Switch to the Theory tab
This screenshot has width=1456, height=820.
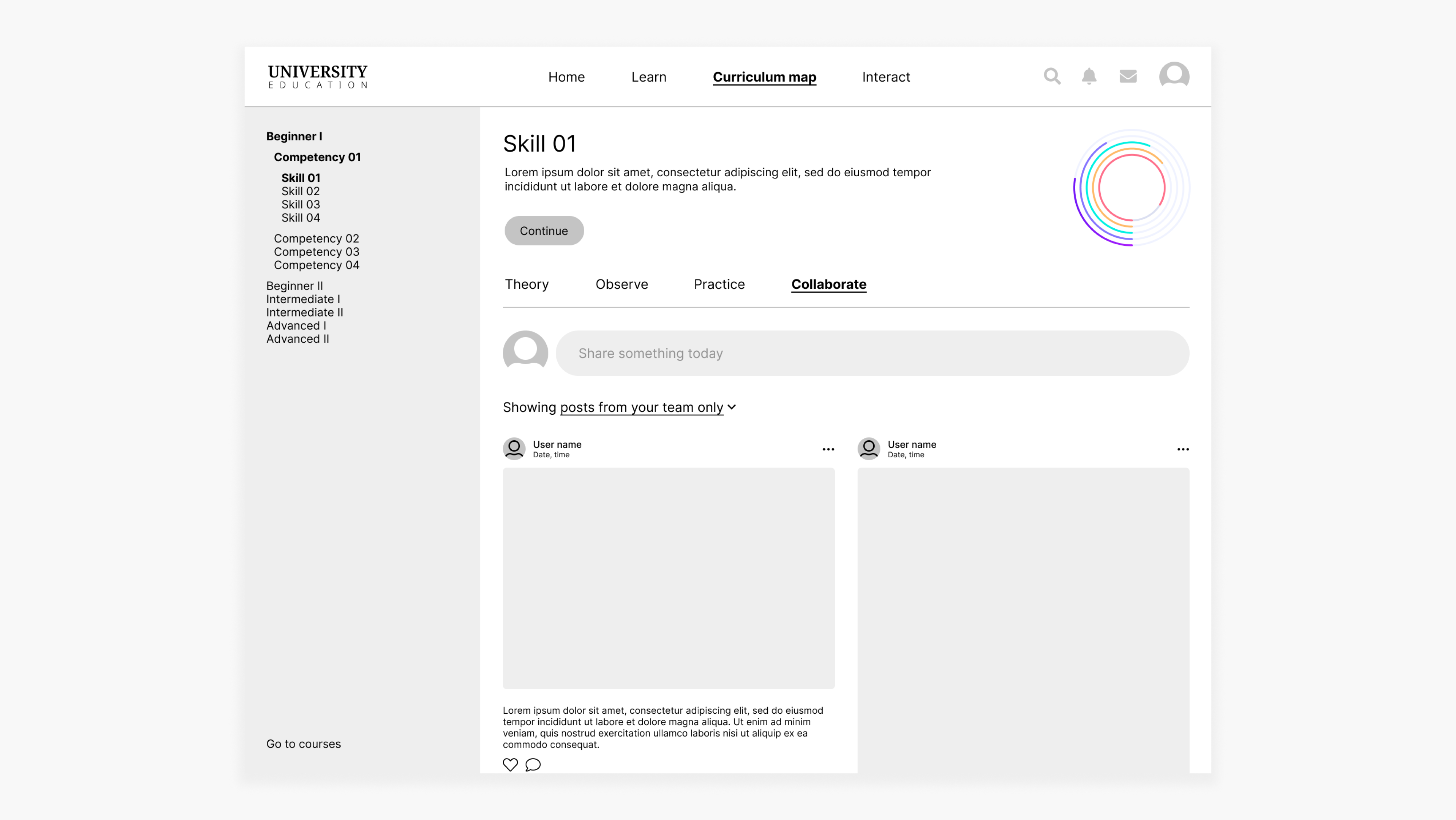[526, 284]
